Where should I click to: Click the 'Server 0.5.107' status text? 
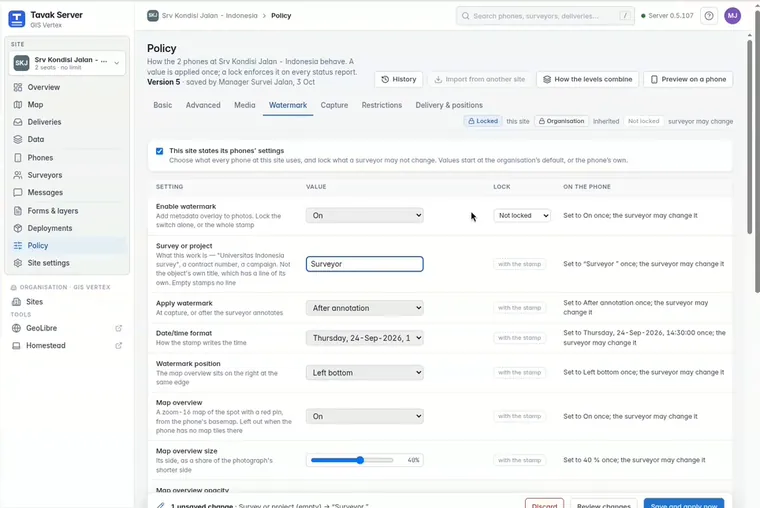(671, 16)
